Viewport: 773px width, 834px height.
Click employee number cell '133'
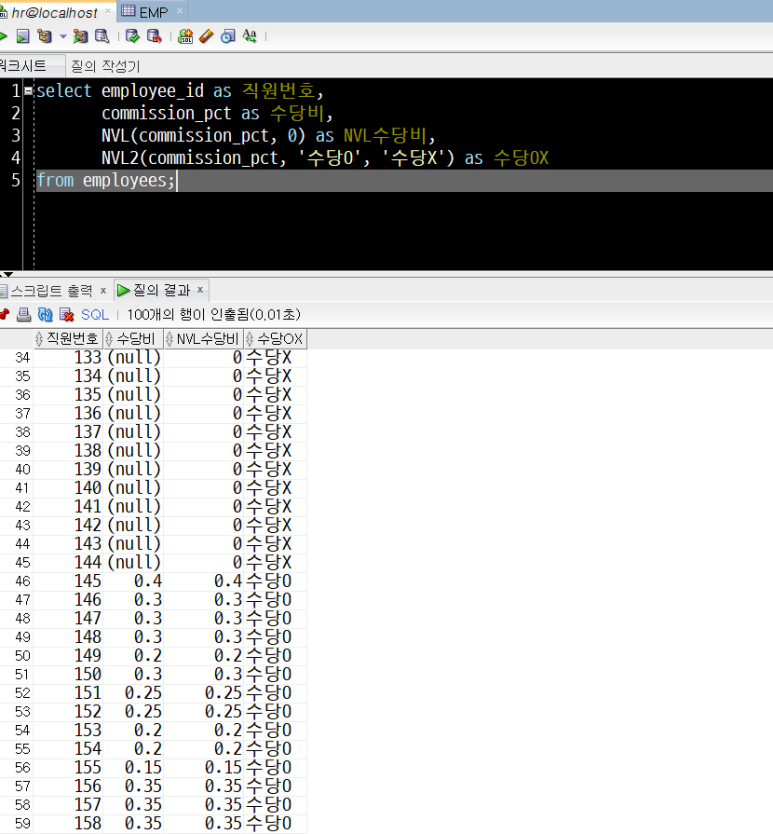click(x=68, y=357)
